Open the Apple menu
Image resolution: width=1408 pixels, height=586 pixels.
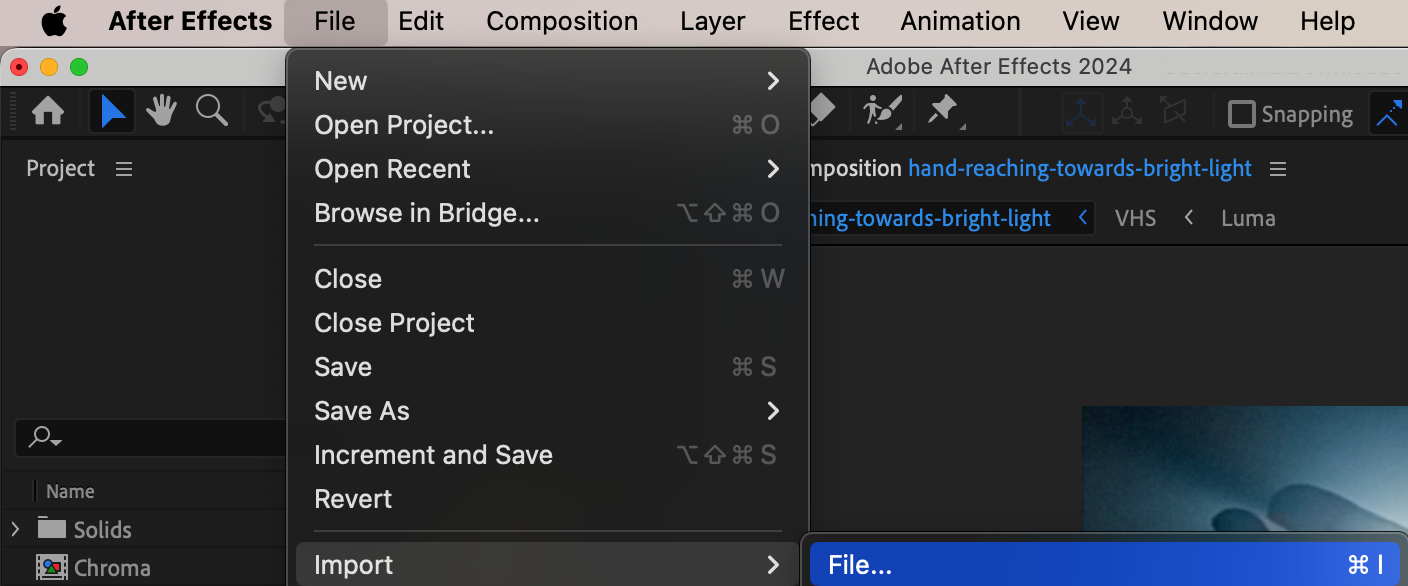[54, 21]
